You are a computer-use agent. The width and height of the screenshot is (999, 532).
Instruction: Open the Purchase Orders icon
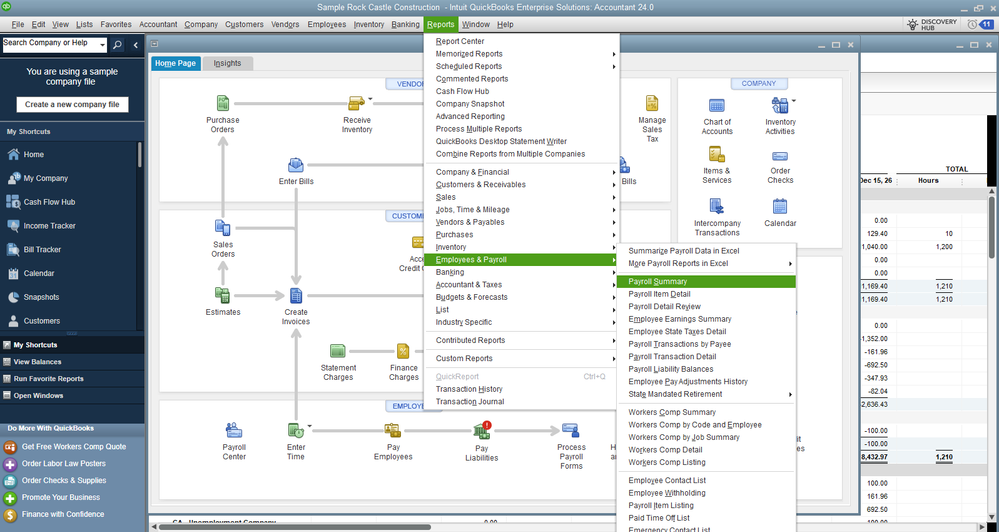pos(222,103)
